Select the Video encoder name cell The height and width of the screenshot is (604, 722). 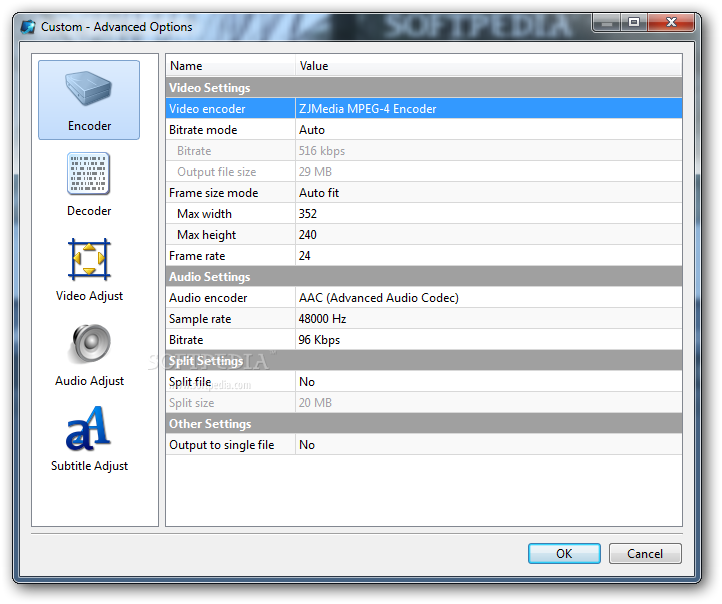(x=230, y=109)
